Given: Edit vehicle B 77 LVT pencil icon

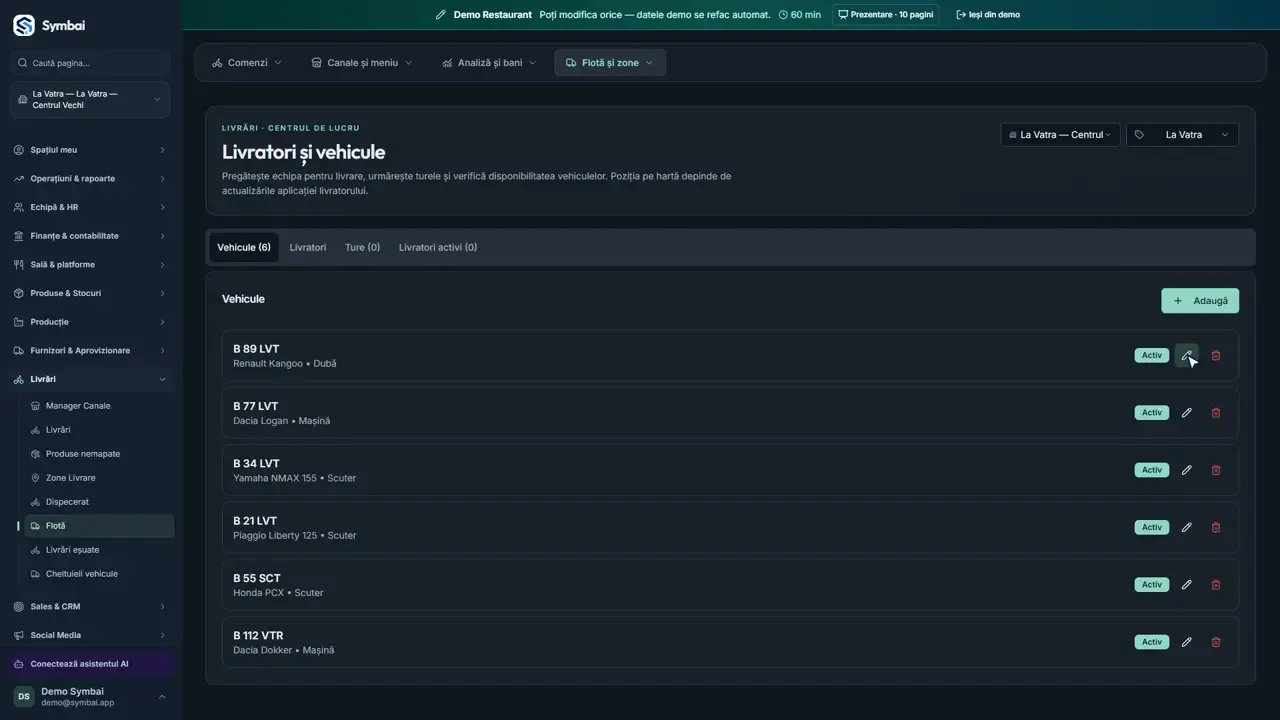Looking at the screenshot, I should click(x=1187, y=412).
